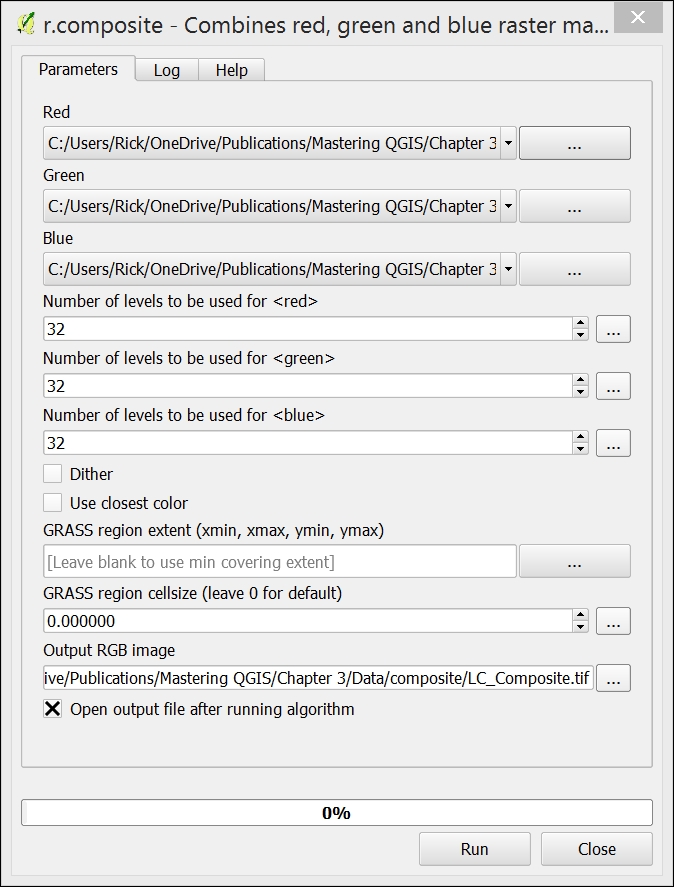Uncheck Open output file after running algorithm
The image size is (674, 887).
pos(53,709)
